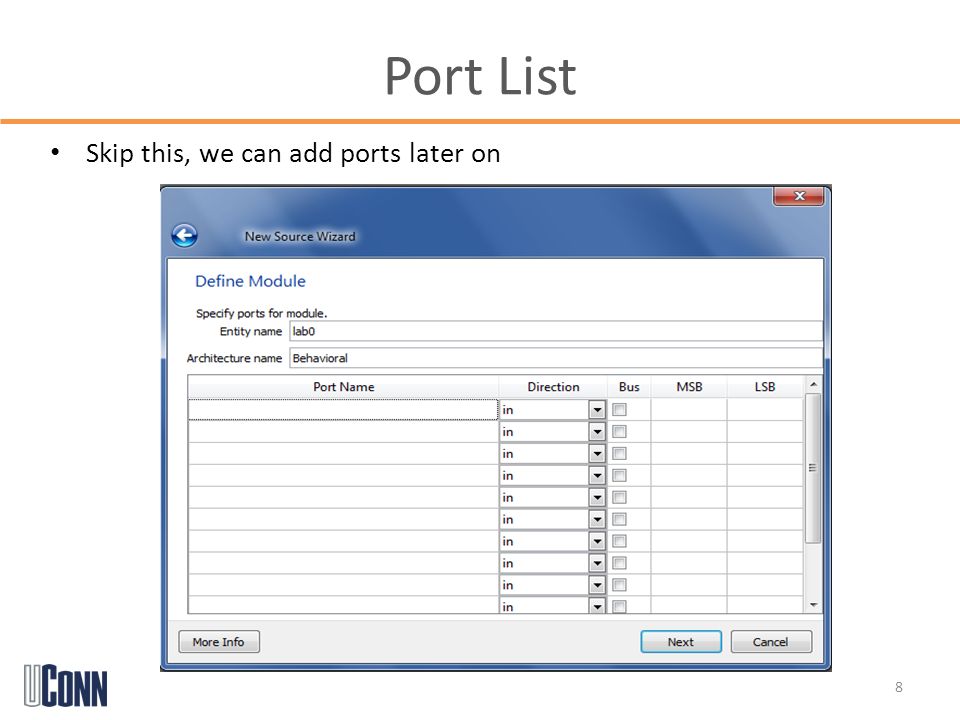Screen dimensions: 960x720
Task: Click the first row MSB cell
Action: click(689, 410)
